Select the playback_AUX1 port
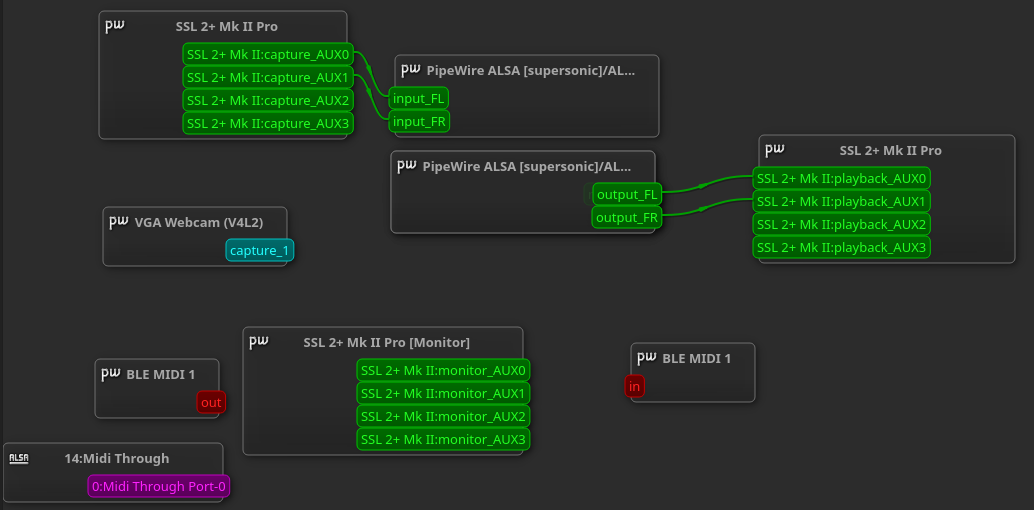 tap(841, 201)
